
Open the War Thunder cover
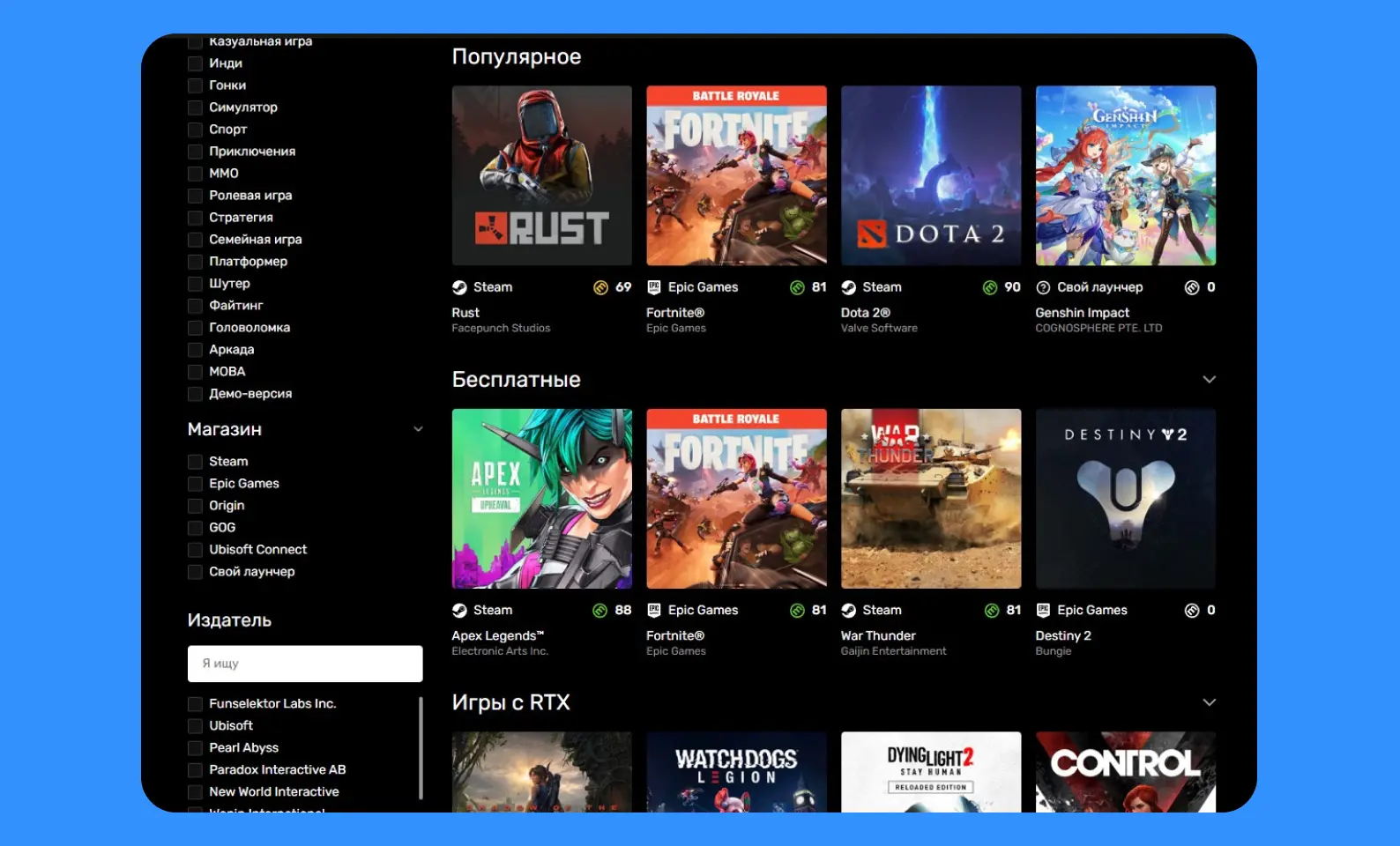tap(931, 499)
